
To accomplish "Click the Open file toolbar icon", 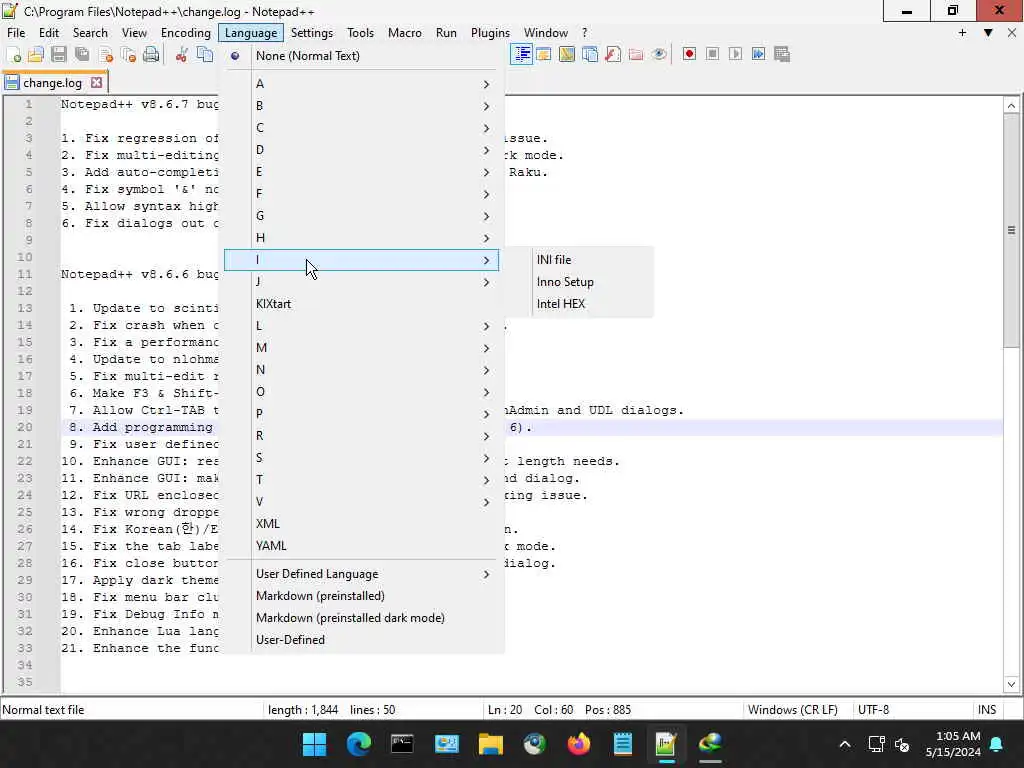I will click(36, 55).
